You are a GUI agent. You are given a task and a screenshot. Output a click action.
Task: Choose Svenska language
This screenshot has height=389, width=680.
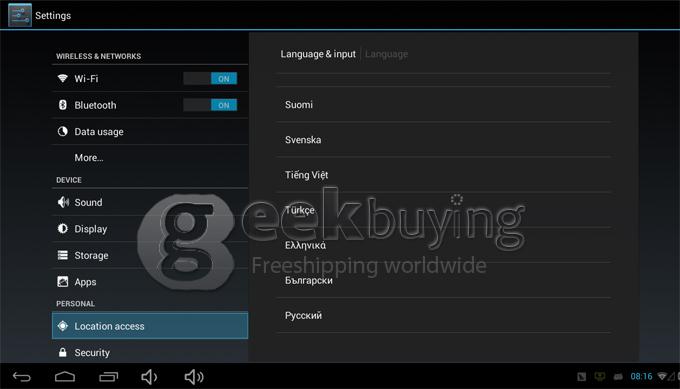[x=444, y=140]
